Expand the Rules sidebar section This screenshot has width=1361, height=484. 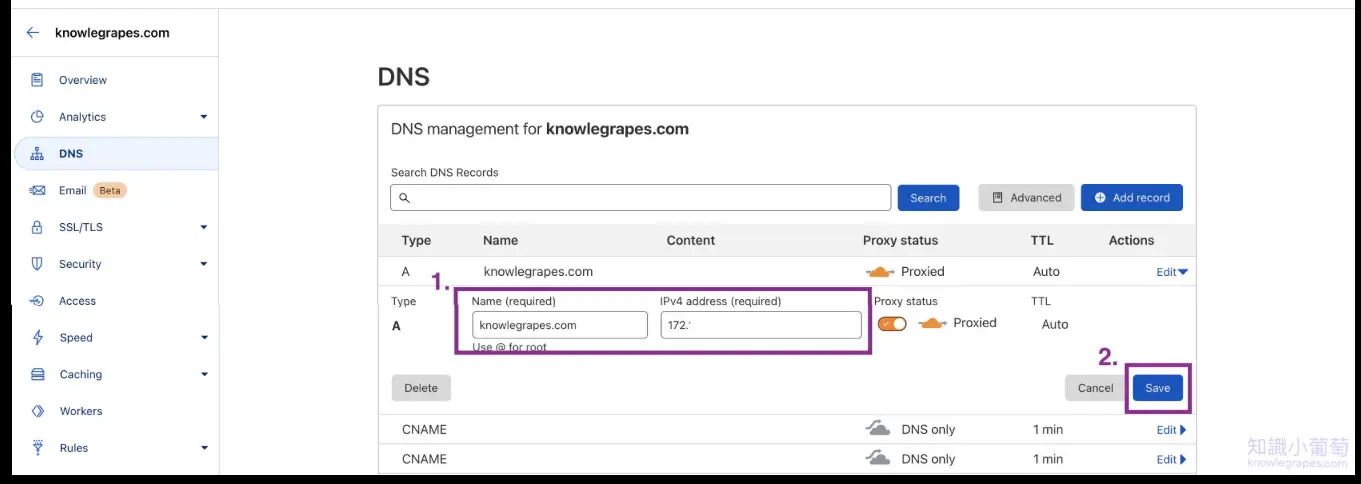coord(204,448)
